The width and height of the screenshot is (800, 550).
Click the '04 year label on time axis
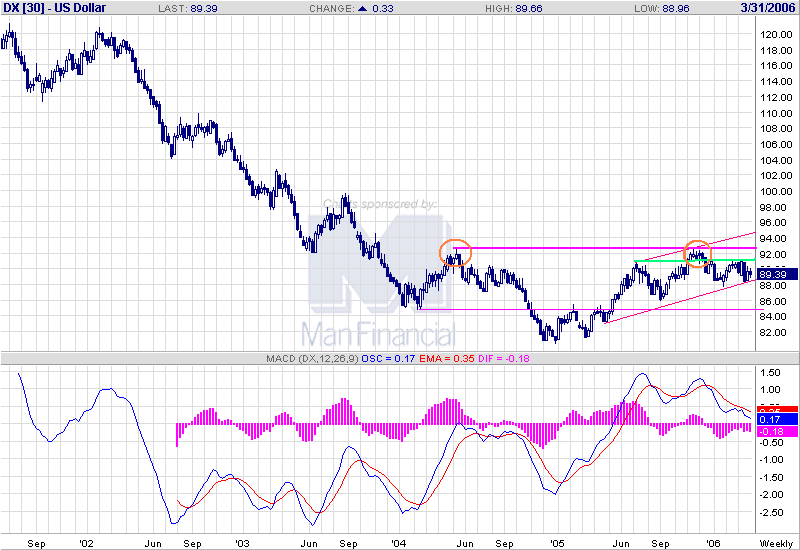point(398,544)
